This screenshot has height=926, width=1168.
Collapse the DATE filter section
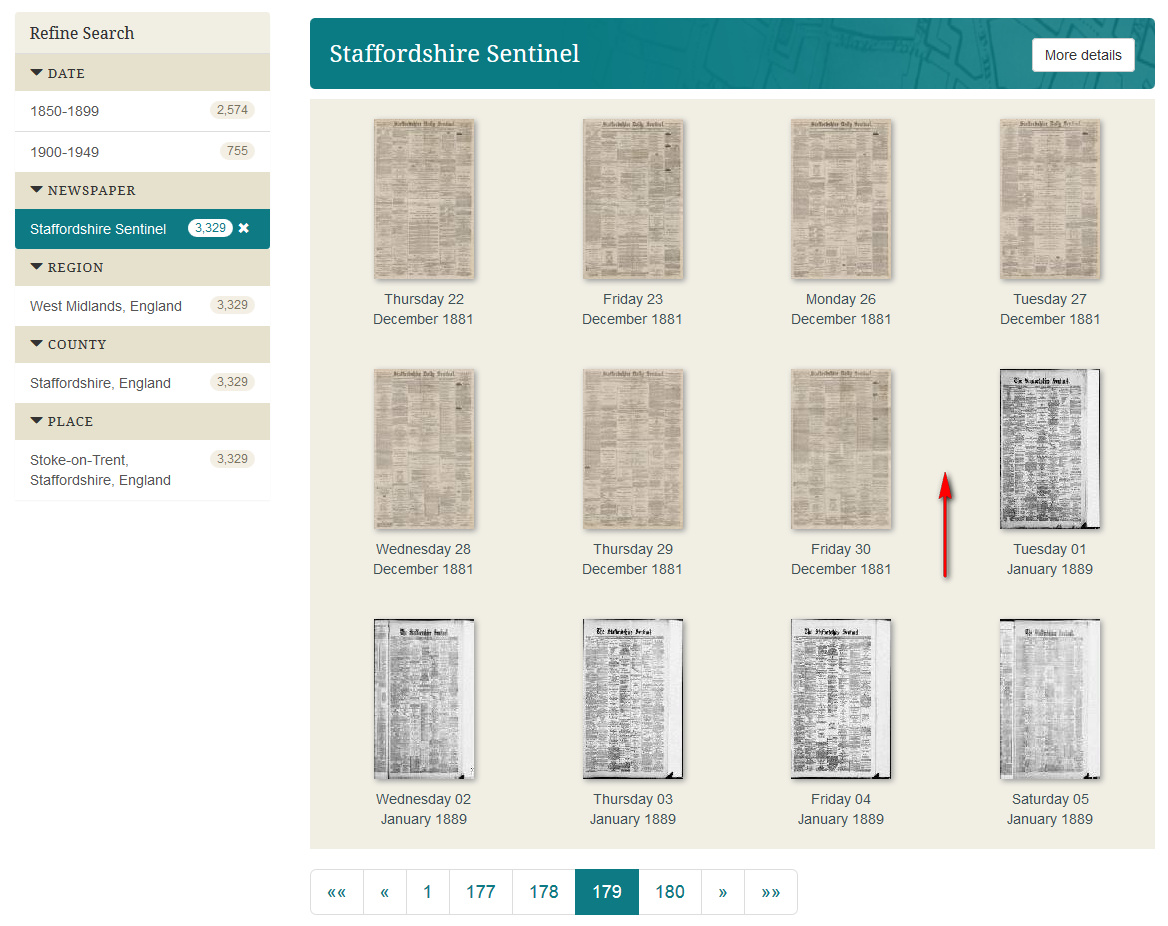pyautogui.click(x=58, y=73)
